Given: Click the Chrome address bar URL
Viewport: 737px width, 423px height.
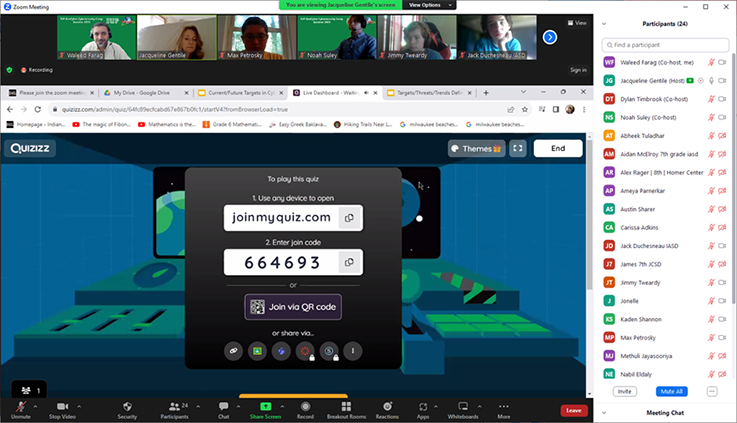Looking at the screenshot, I should point(175,110).
